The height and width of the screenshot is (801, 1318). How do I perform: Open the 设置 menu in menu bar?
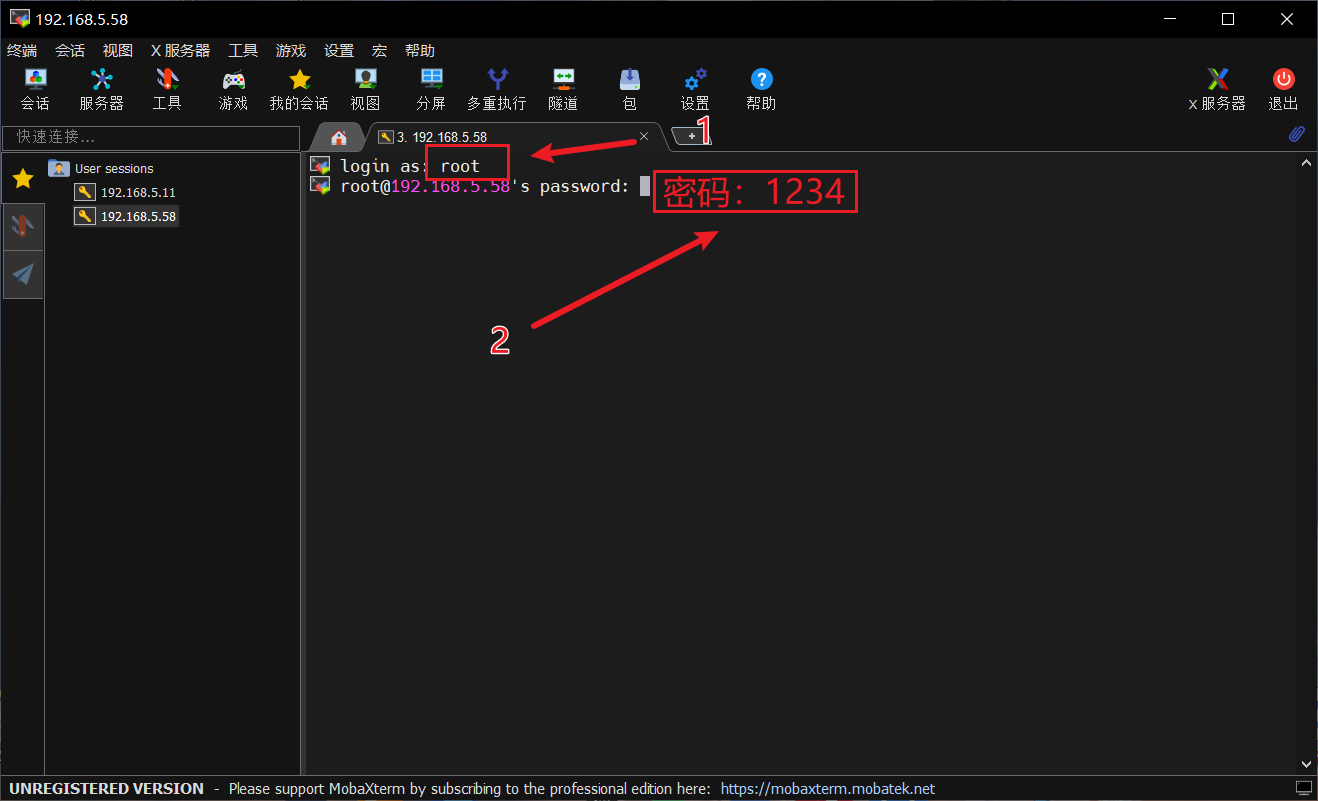click(x=339, y=51)
